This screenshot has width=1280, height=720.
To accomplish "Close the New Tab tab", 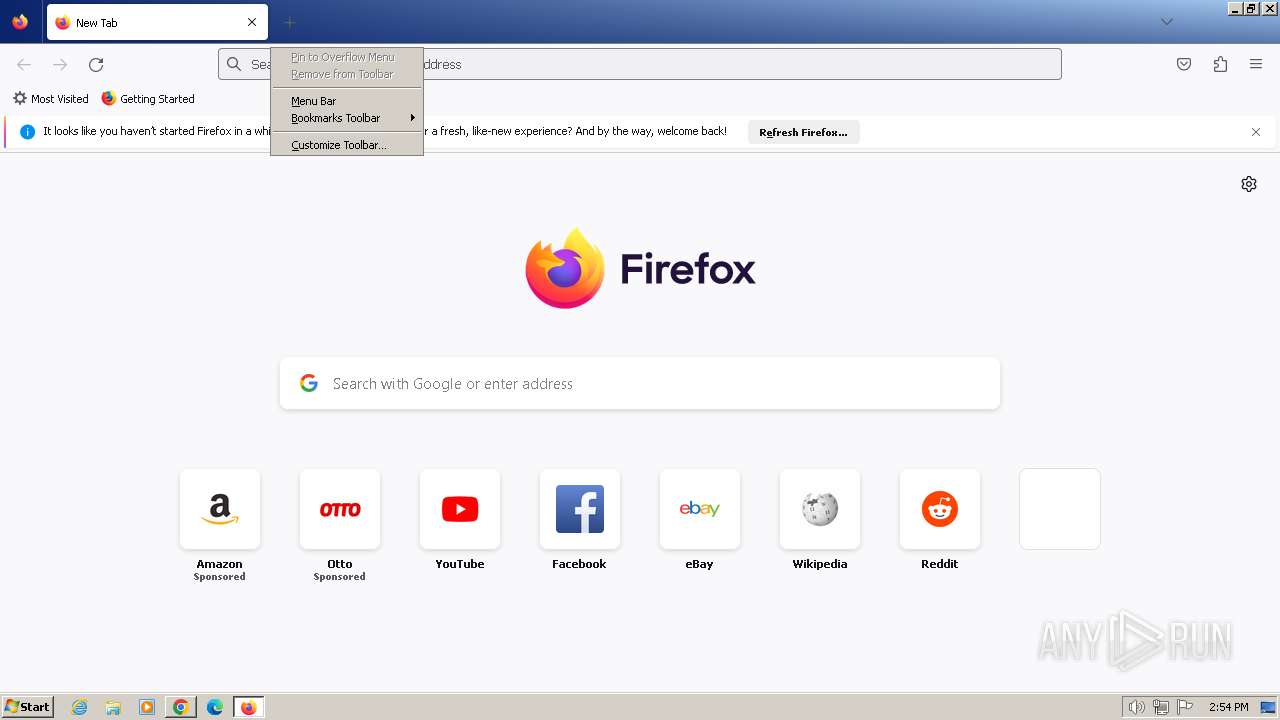I will click(252, 22).
